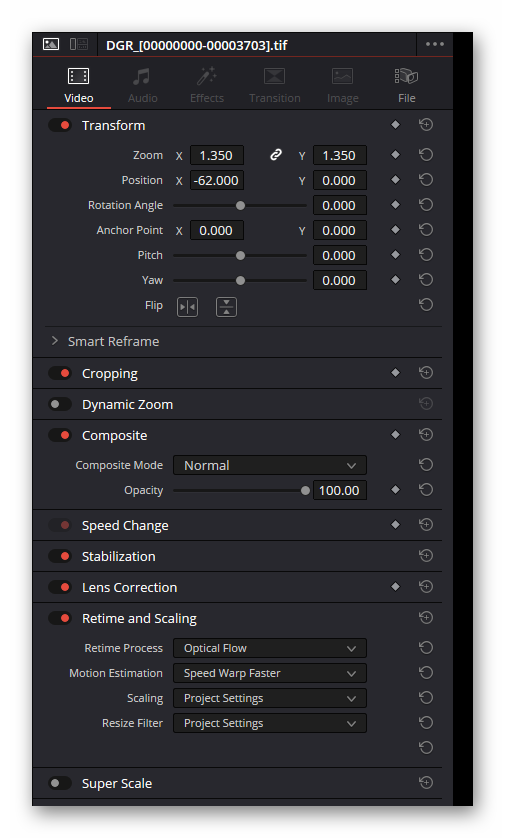Add keyframe for Rotation Angle

tap(395, 205)
